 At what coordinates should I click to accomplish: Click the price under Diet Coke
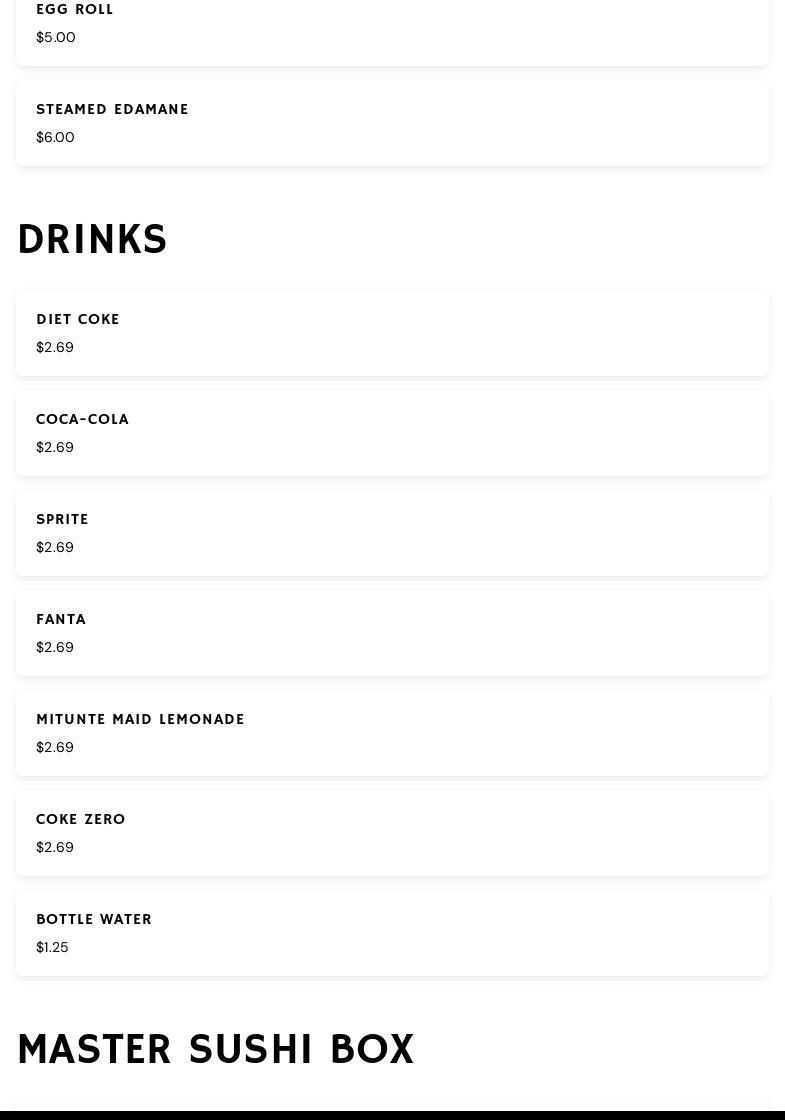click(x=55, y=348)
